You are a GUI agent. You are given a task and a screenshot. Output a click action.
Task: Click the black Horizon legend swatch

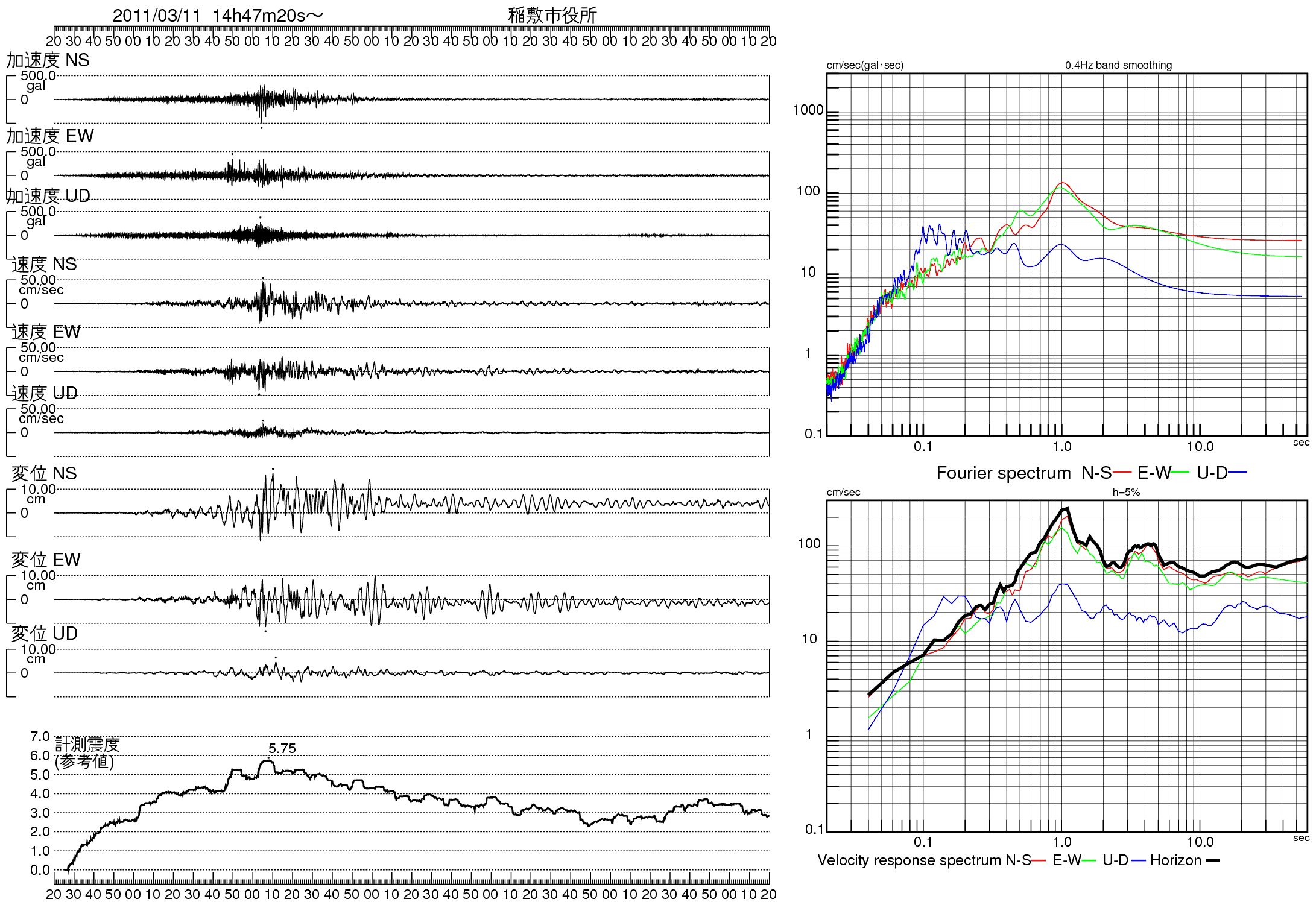pyautogui.click(x=1213, y=860)
